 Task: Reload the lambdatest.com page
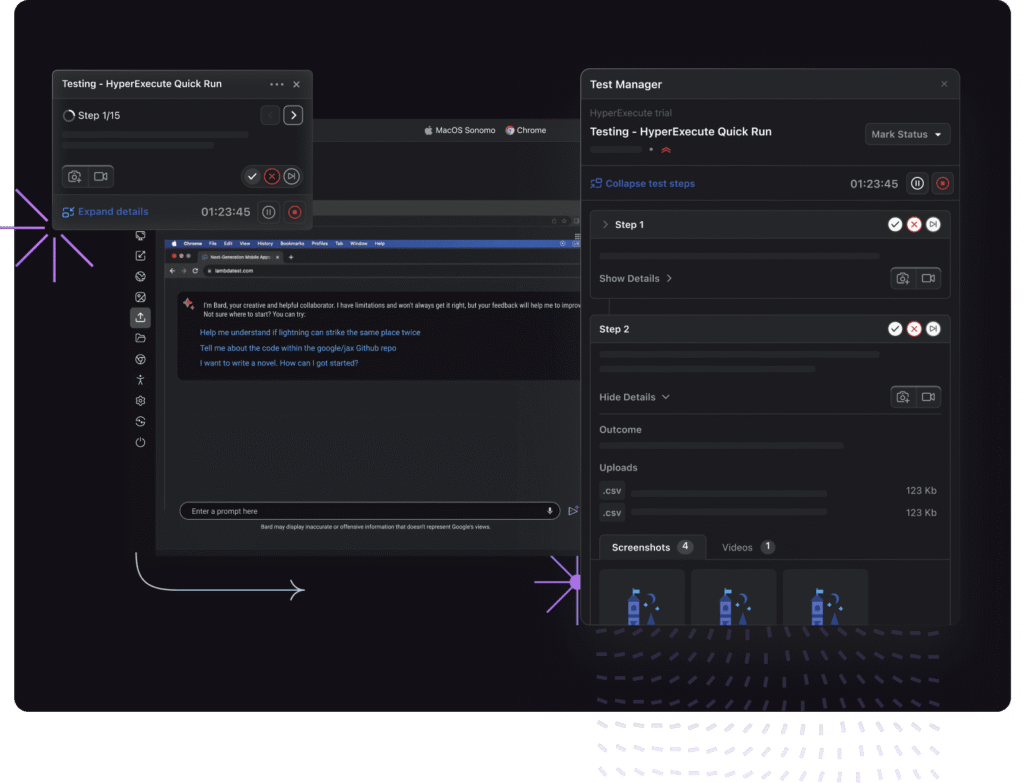pos(195,271)
